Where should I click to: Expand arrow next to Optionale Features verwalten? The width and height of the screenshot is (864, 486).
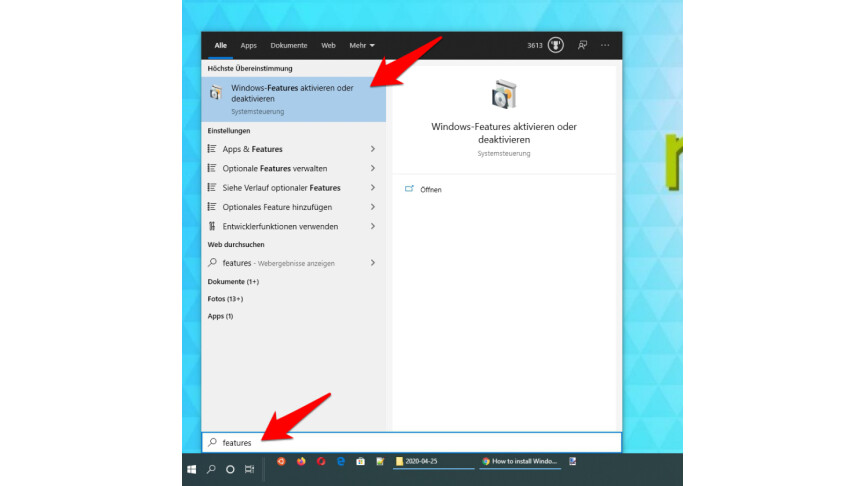tap(373, 168)
